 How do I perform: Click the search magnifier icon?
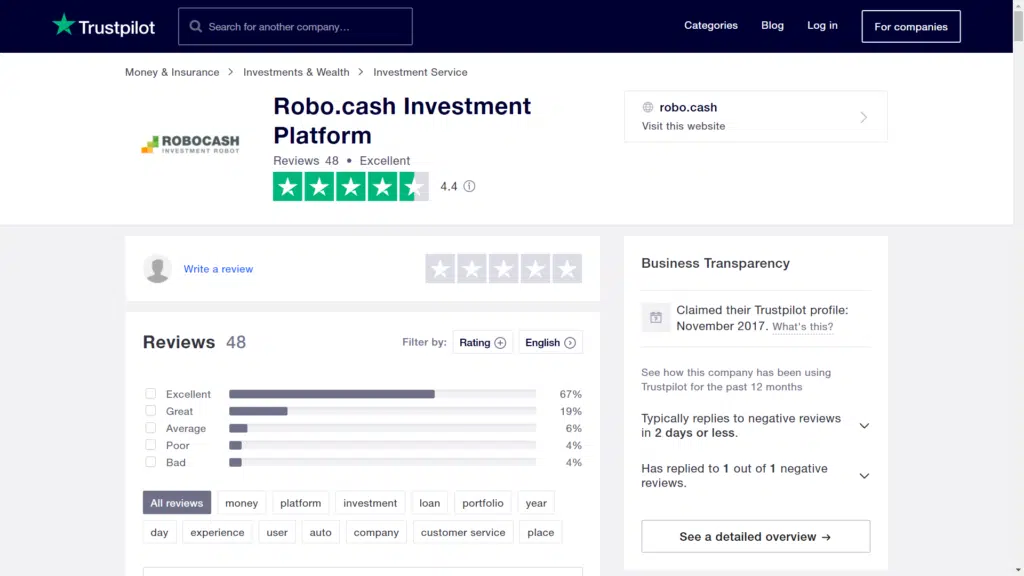tap(195, 27)
